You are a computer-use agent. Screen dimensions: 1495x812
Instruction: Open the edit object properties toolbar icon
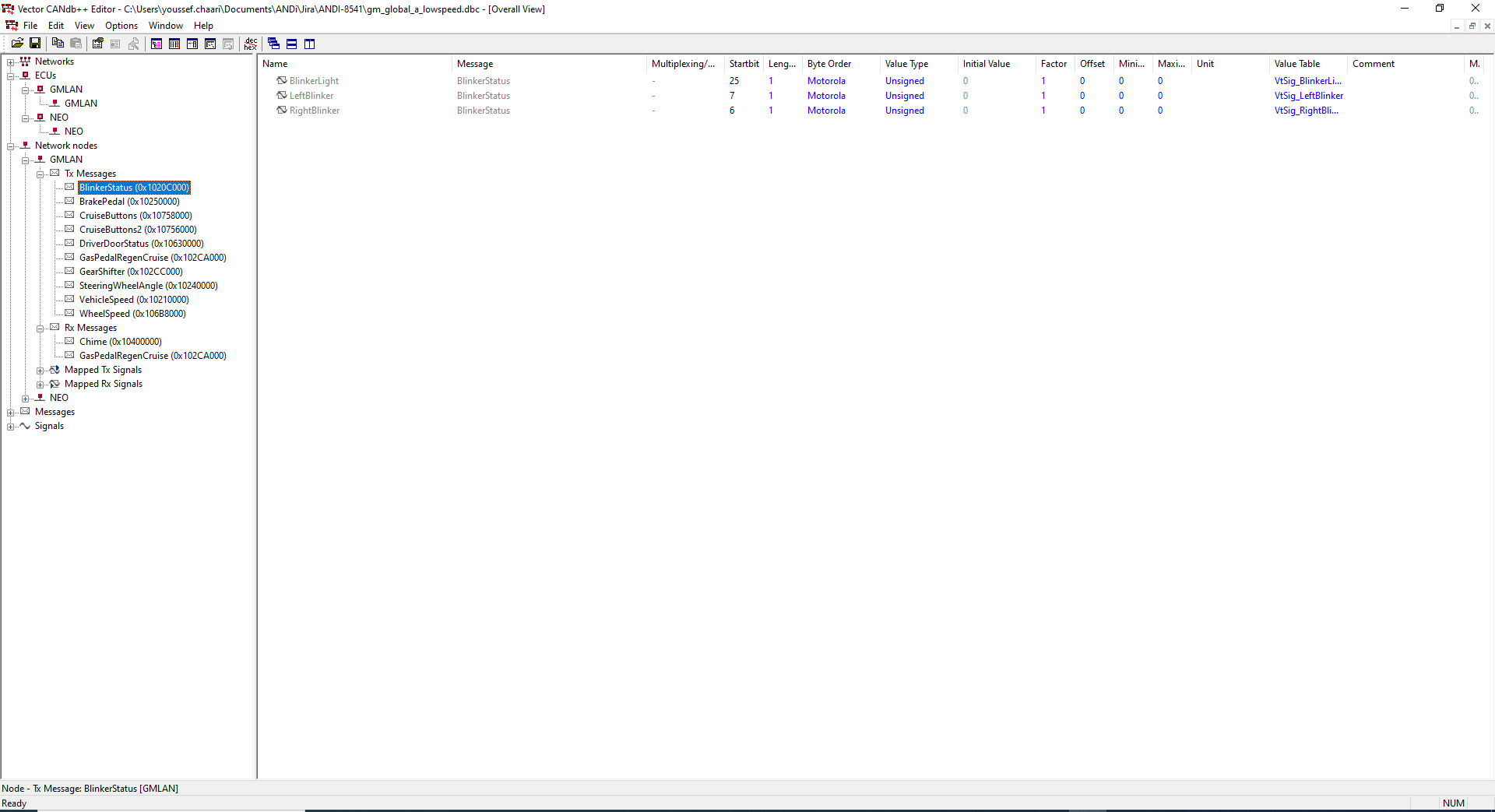tap(97, 44)
